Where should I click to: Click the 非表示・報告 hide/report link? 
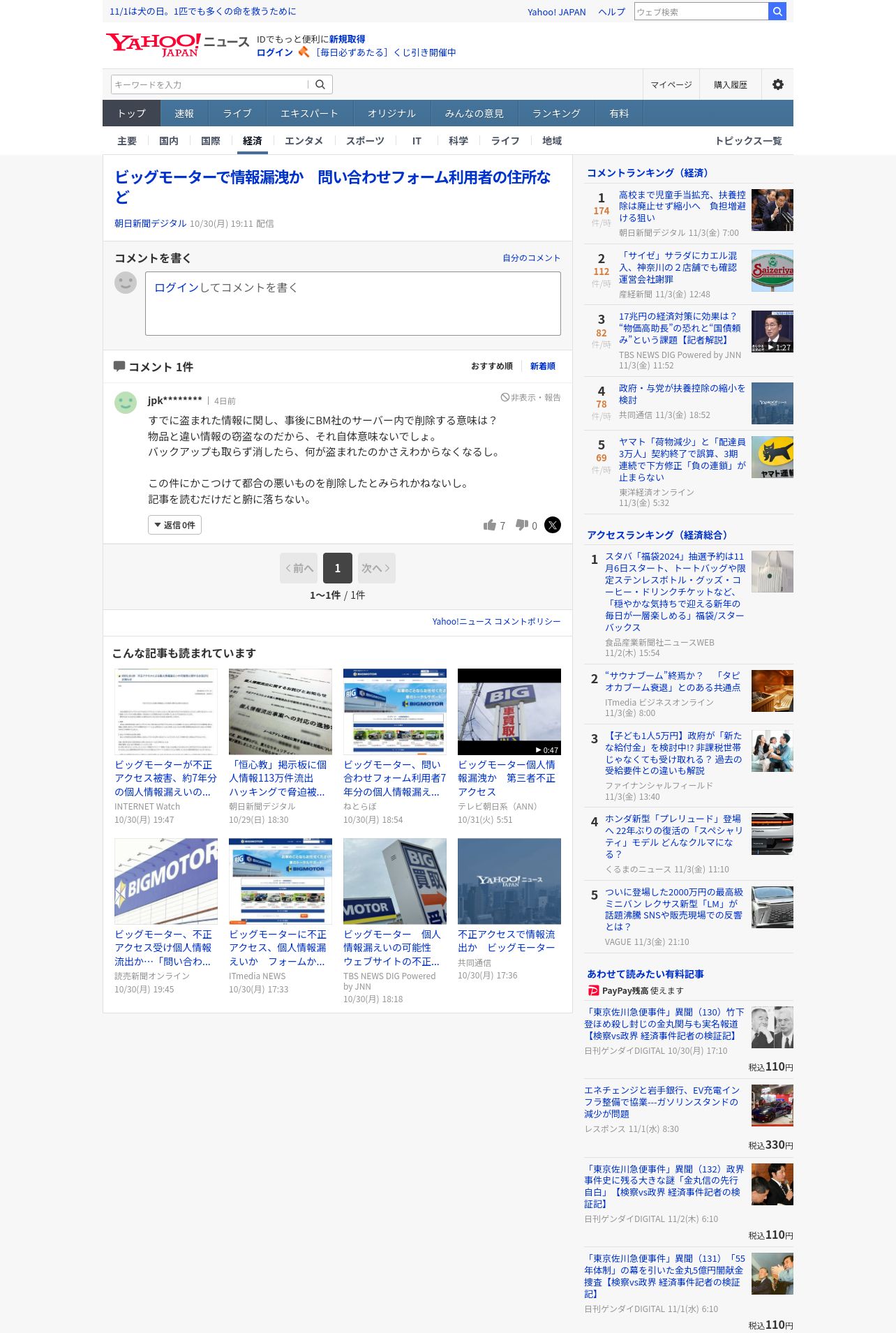531,397
